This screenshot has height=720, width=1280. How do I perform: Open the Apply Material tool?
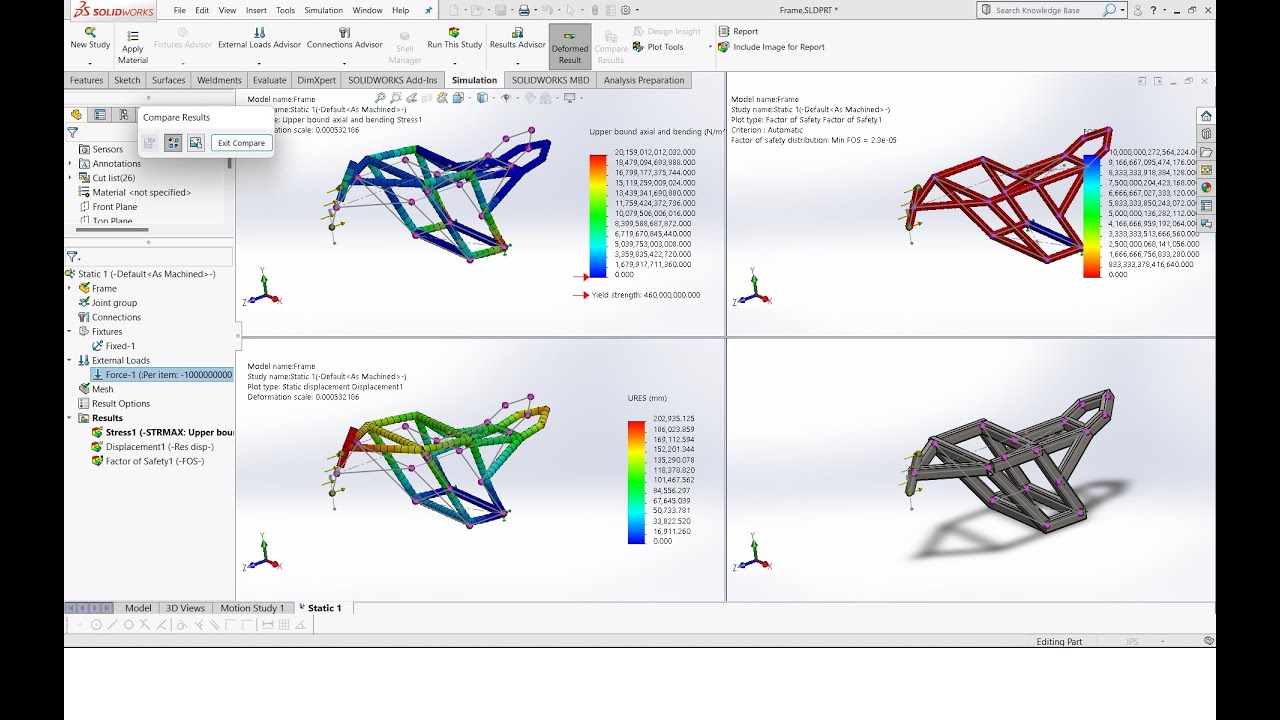133,49
